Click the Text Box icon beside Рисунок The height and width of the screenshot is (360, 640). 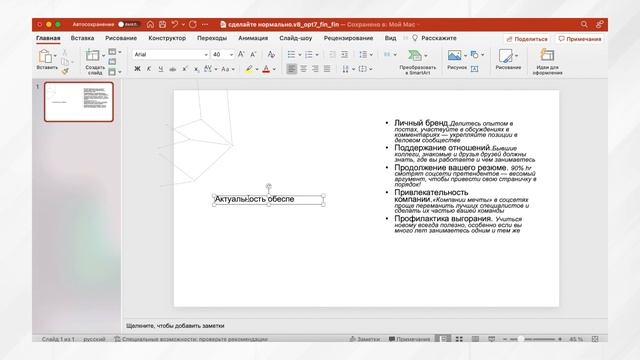[x=474, y=69]
